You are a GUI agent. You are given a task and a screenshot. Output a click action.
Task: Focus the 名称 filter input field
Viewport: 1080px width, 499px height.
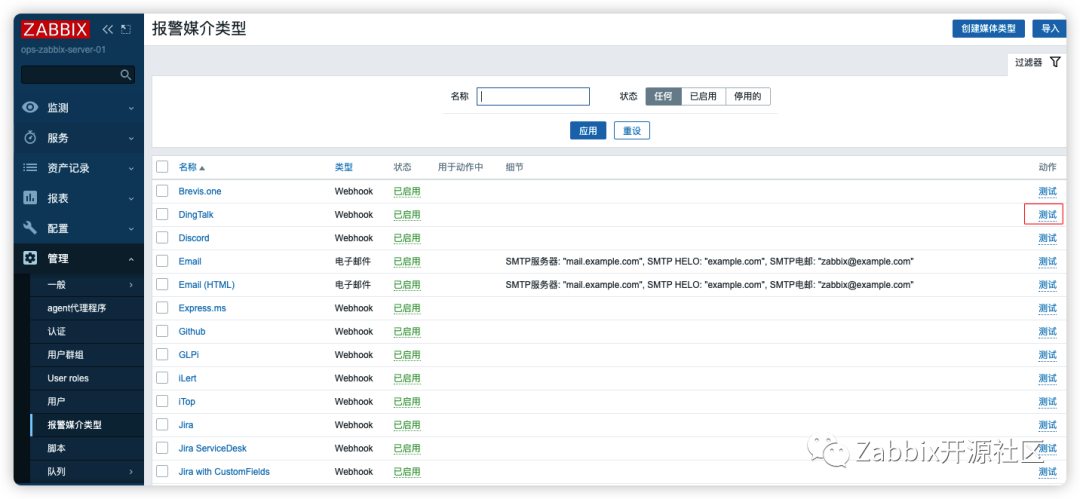(x=533, y=96)
